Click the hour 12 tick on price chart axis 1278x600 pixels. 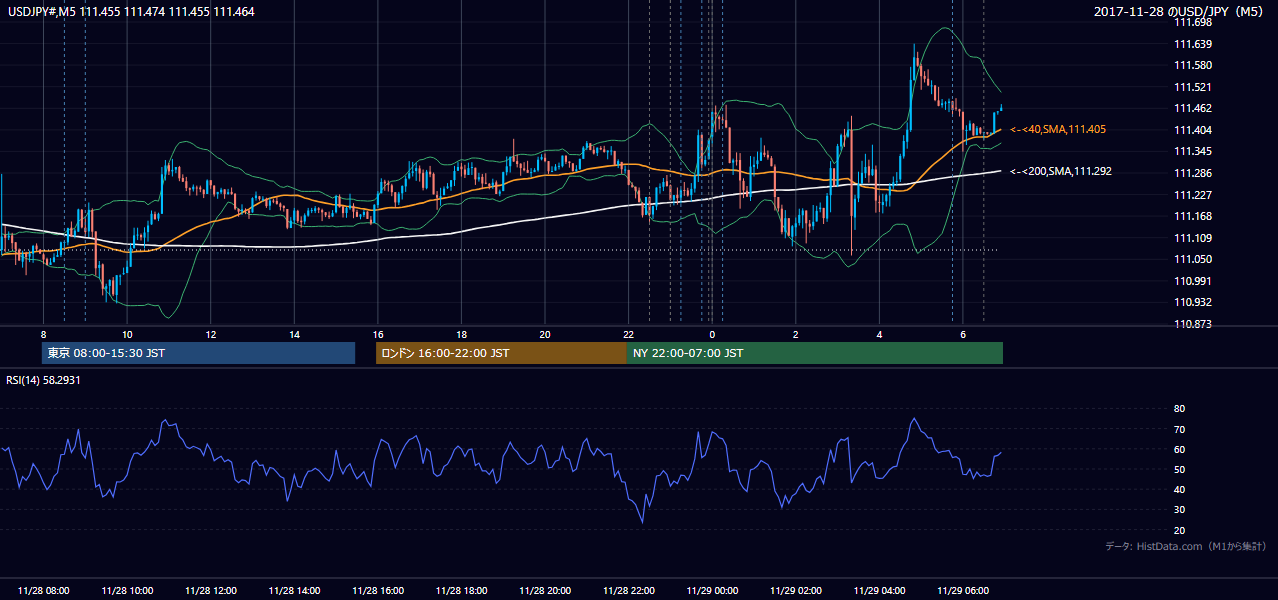(211, 334)
